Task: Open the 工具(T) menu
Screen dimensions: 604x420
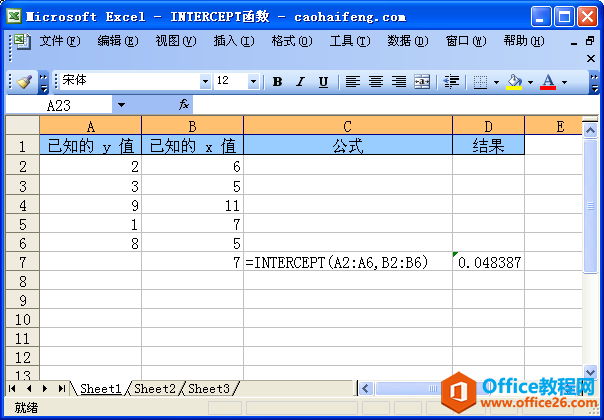Action: click(x=350, y=40)
